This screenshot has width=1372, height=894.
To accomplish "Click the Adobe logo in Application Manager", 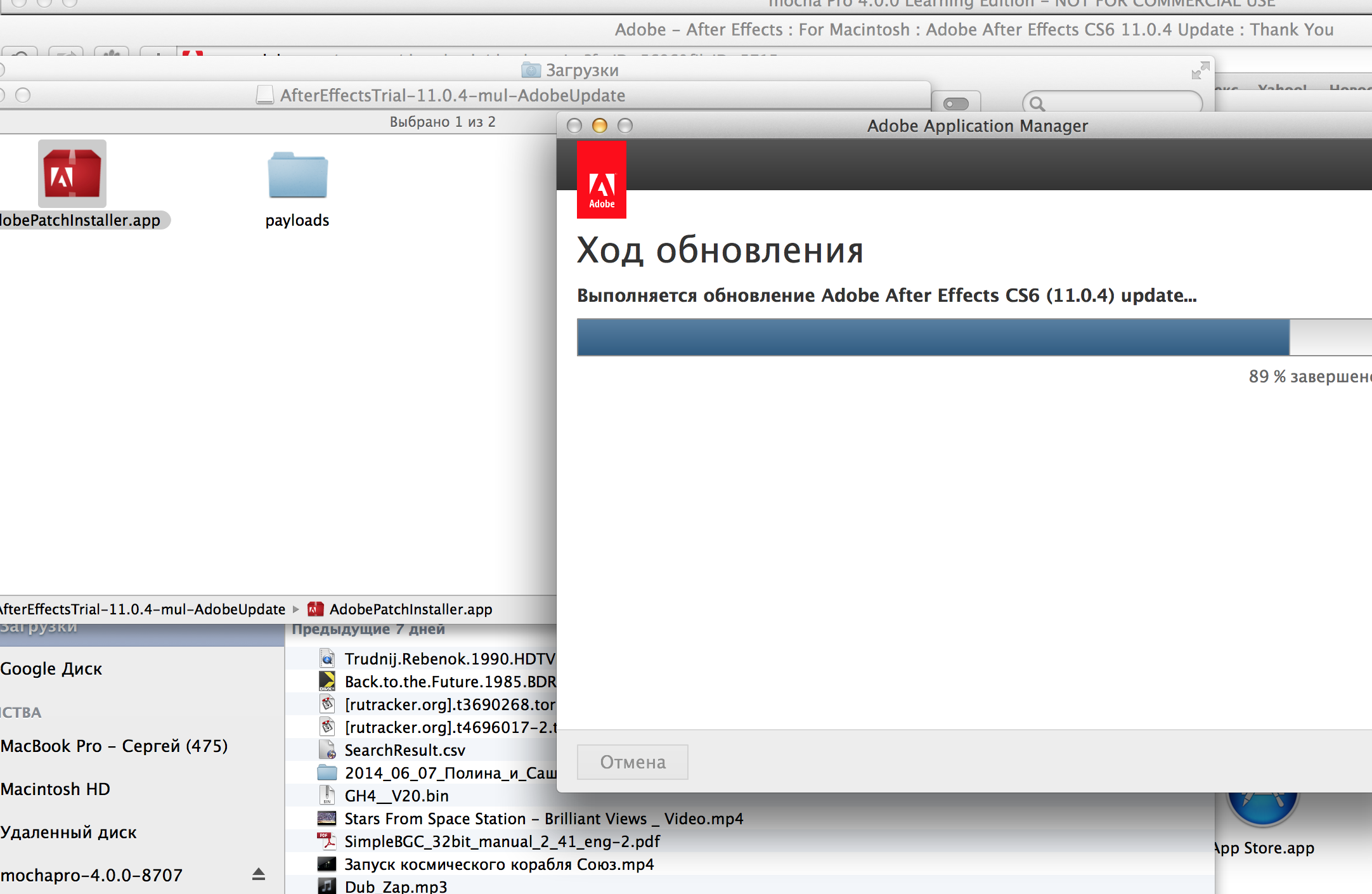I will (602, 180).
